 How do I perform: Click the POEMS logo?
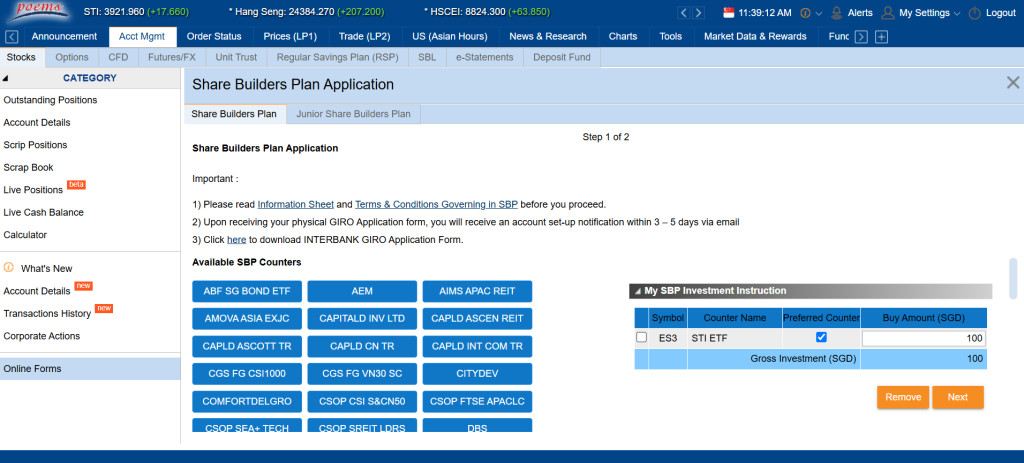tap(39, 11)
